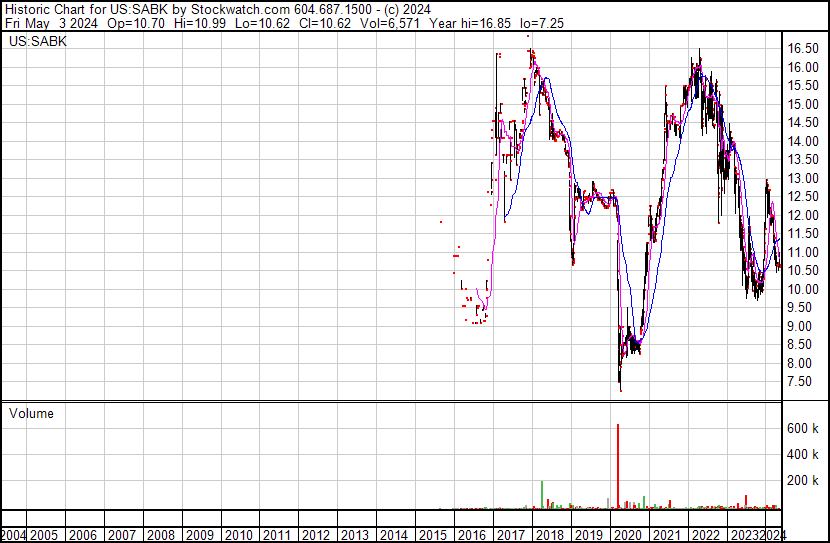Click the Hi=10.99 daily high value
This screenshot has width=830, height=543.
click(x=198, y=23)
